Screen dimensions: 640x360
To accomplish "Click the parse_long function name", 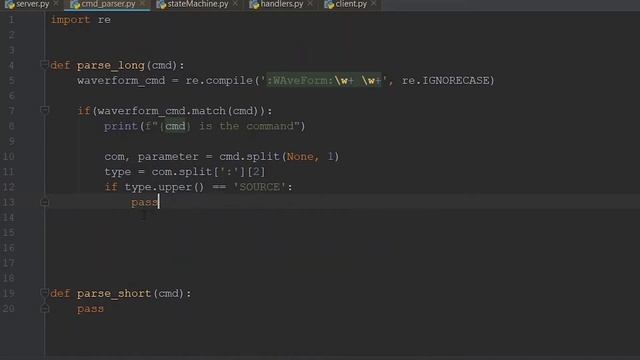I will click(x=111, y=65).
